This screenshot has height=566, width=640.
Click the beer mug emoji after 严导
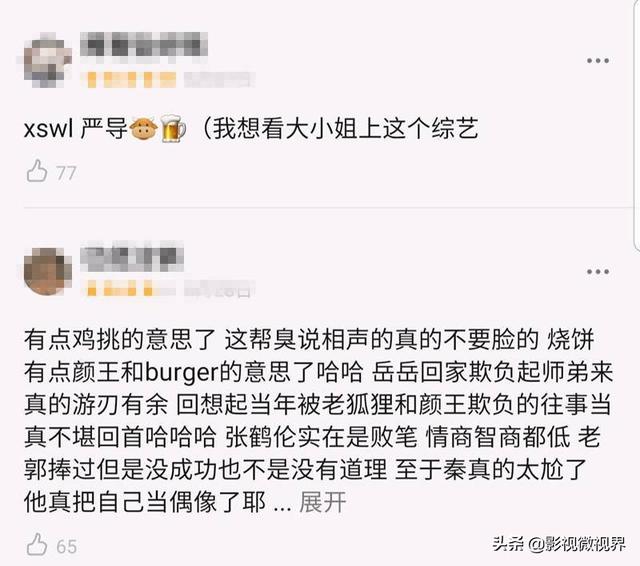tap(173, 128)
